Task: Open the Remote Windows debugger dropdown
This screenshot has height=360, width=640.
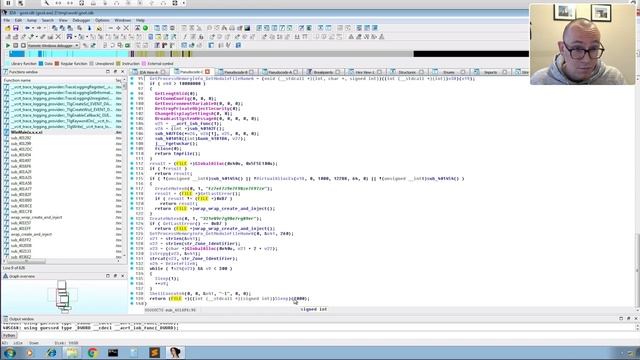Action: pyautogui.click(x=53, y=45)
